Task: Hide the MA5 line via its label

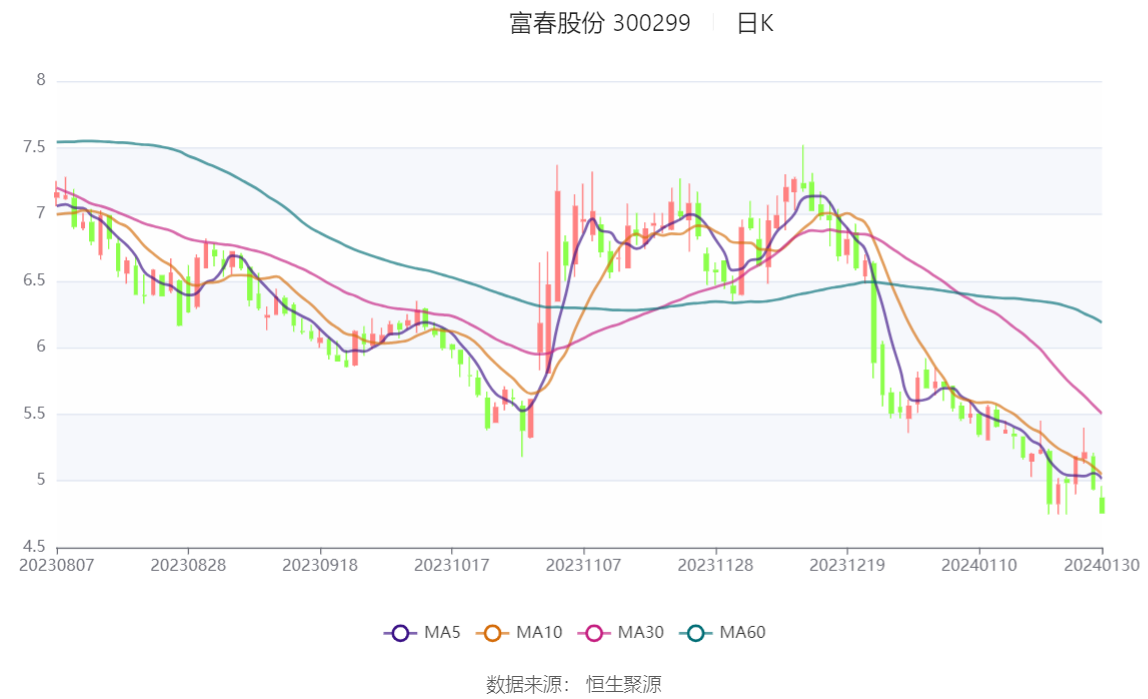Action: [x=442, y=632]
